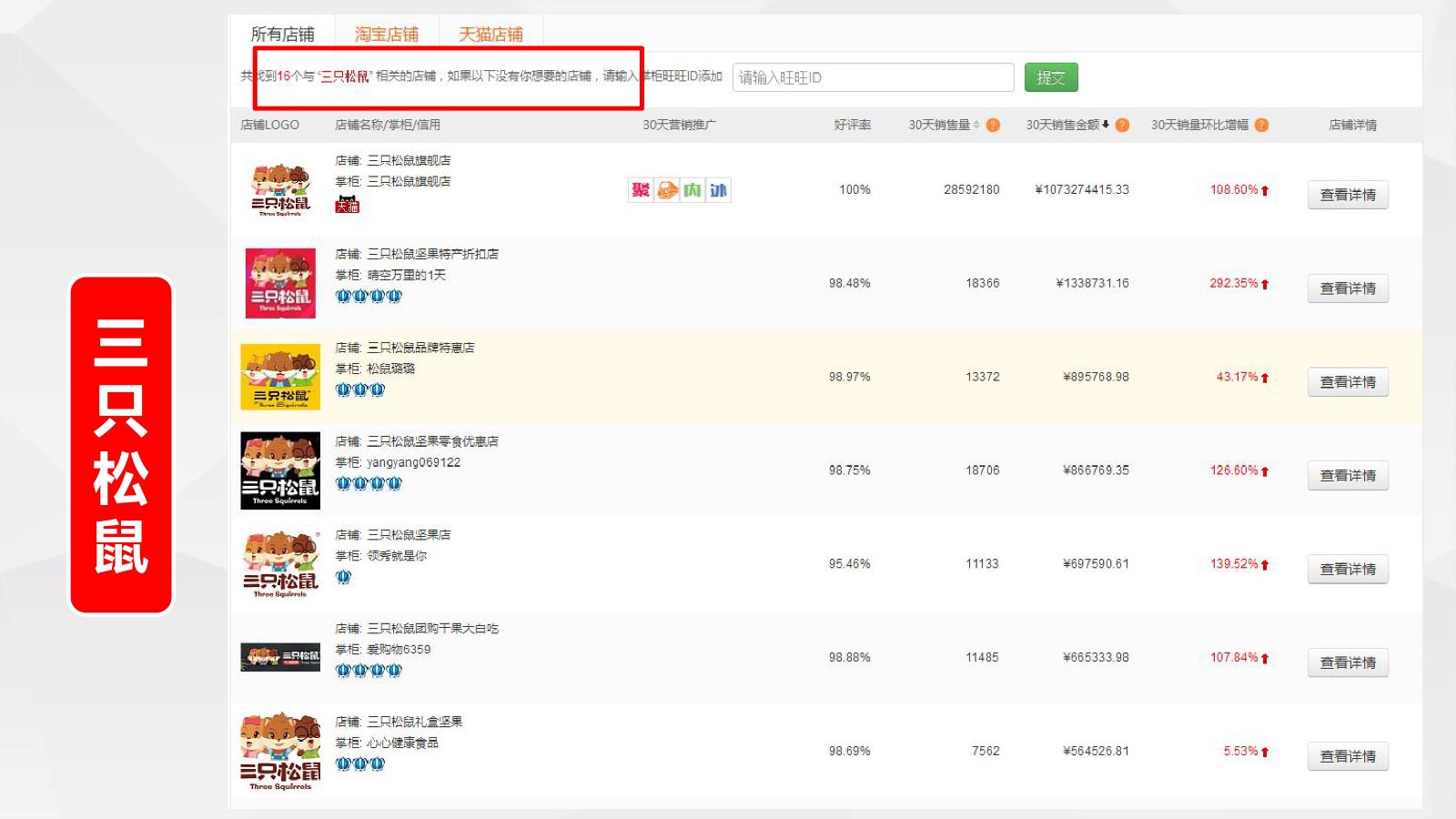The width and height of the screenshot is (1456, 819).
Task: Click logo thumbnail of 三只松鼠坚果店
Action: coord(280,564)
